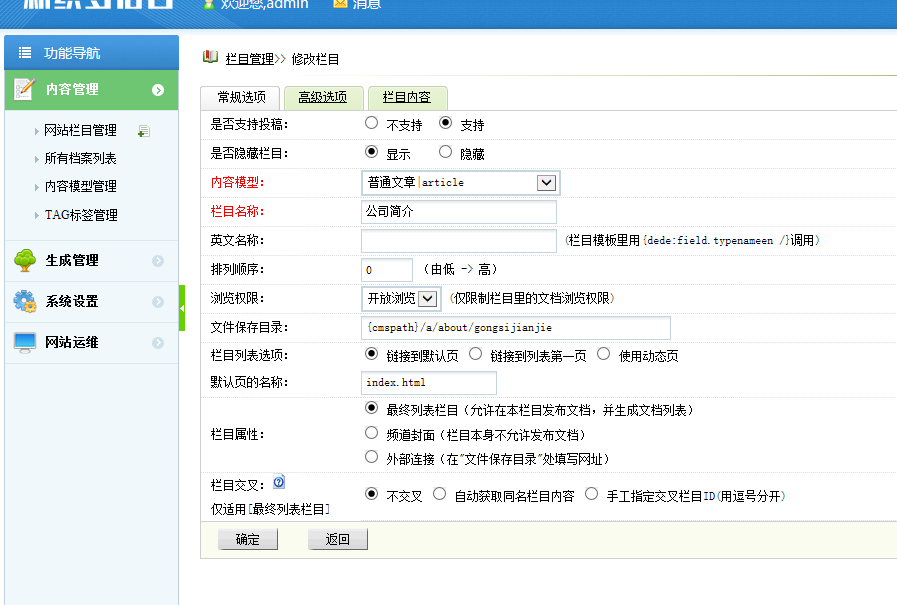Click the 功能导航 list icon
897x605 pixels.
pyautogui.click(x=25, y=53)
